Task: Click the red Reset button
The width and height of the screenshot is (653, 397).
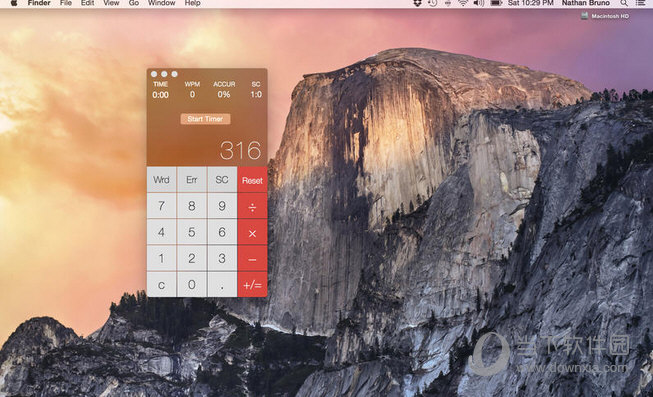Action: (252, 180)
